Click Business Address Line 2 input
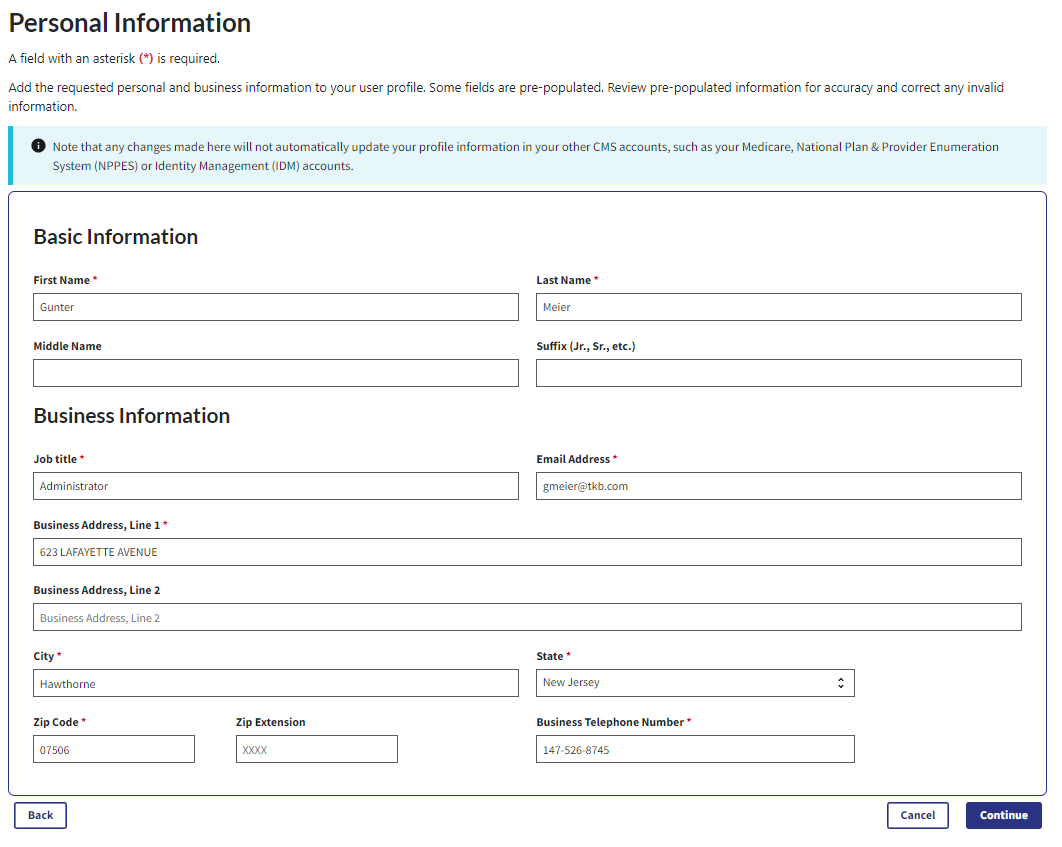This screenshot has width=1062, height=847. [527, 617]
